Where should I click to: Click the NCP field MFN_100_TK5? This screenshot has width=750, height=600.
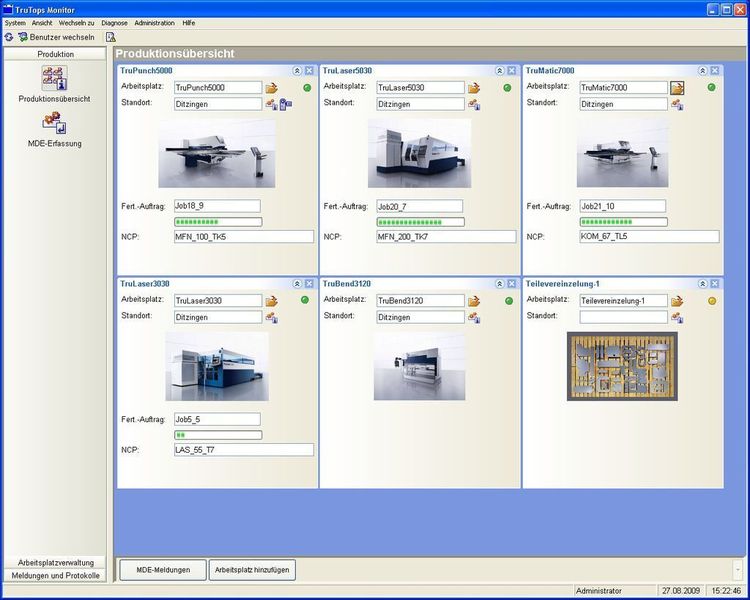coord(244,237)
